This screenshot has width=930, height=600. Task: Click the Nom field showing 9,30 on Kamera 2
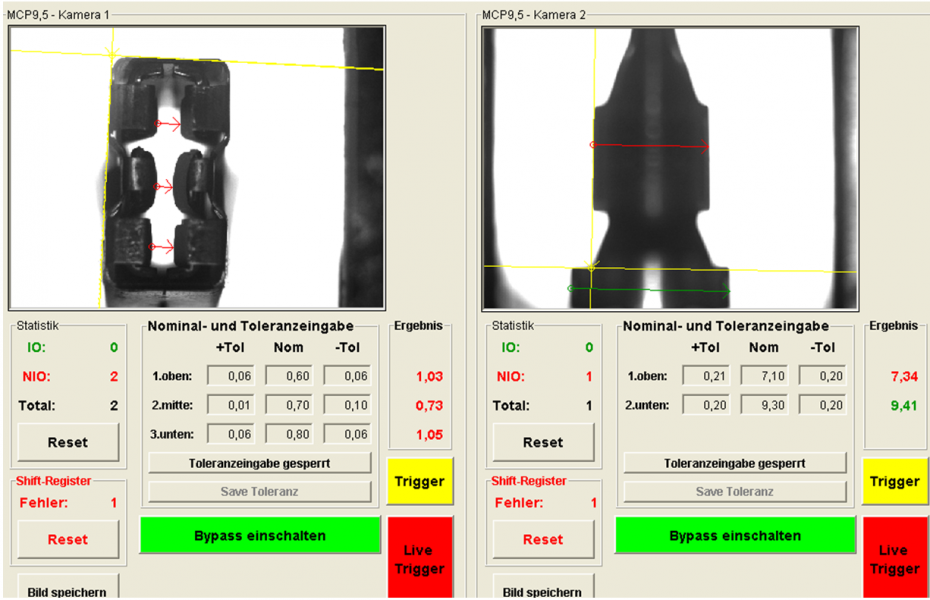[764, 405]
